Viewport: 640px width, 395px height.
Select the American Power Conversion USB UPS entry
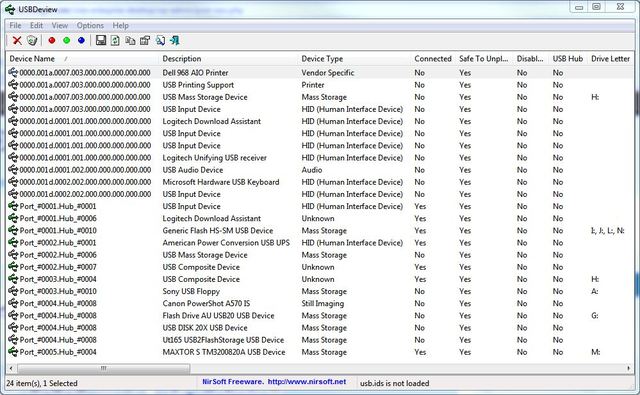226,243
